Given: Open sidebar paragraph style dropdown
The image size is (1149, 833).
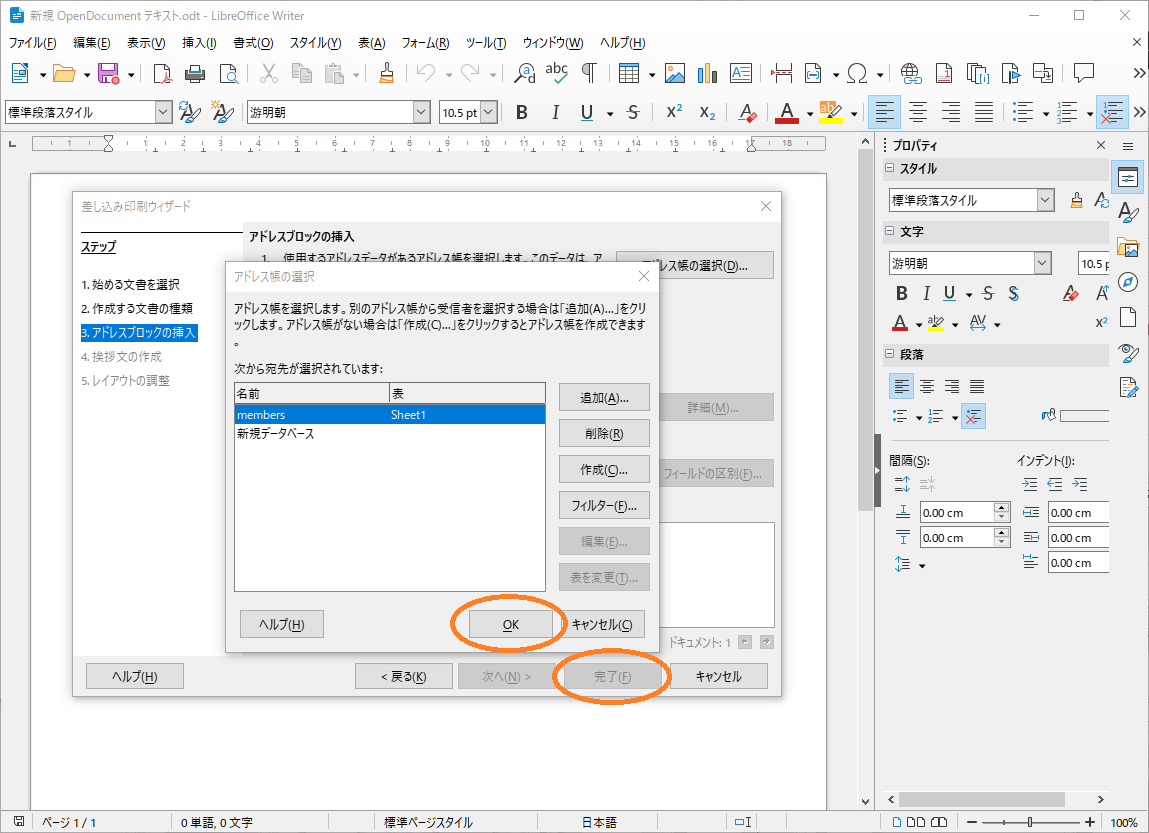Looking at the screenshot, I should (x=1046, y=200).
